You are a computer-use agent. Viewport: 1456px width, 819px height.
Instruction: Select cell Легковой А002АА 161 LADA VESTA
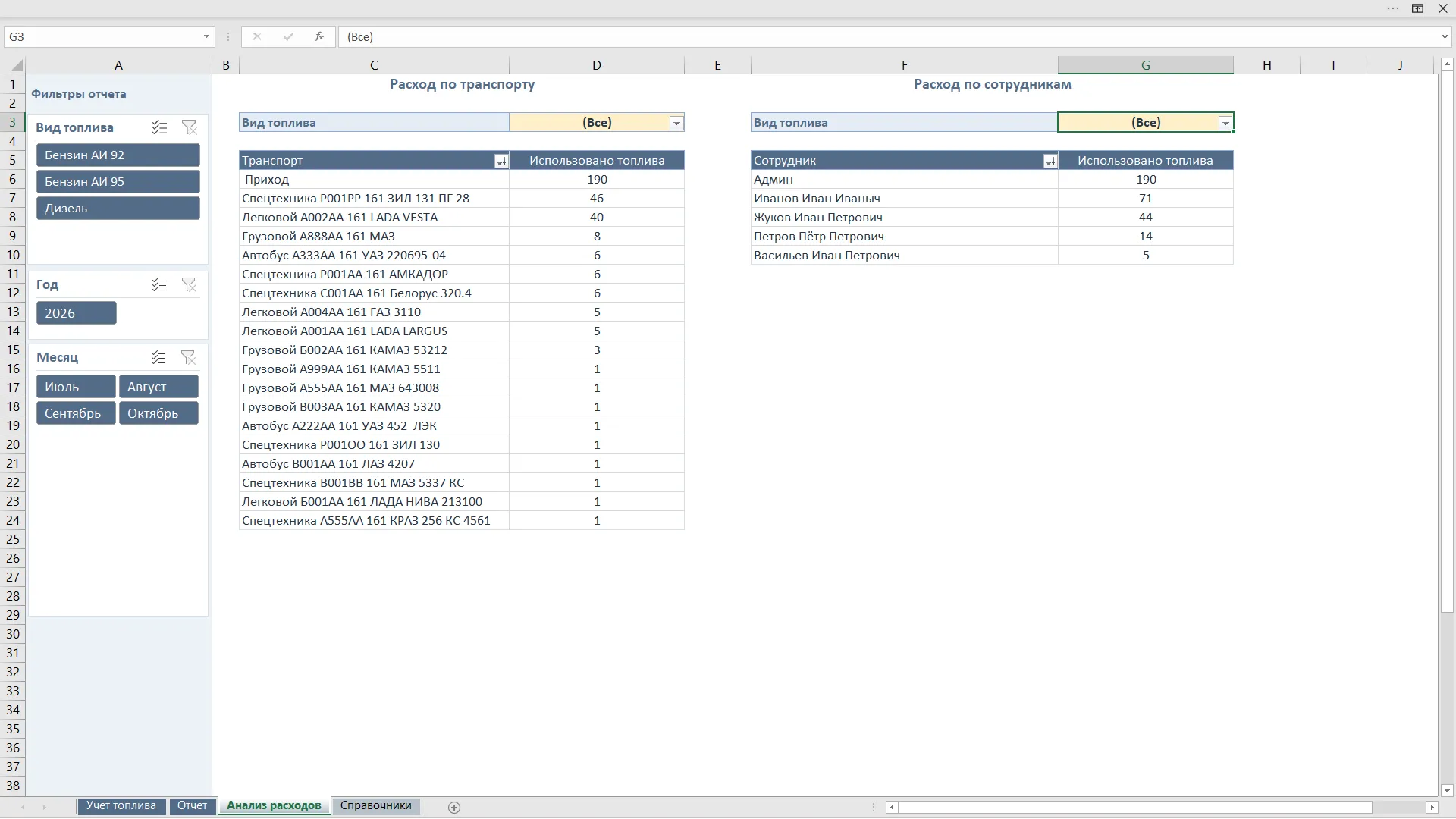pyautogui.click(x=374, y=218)
